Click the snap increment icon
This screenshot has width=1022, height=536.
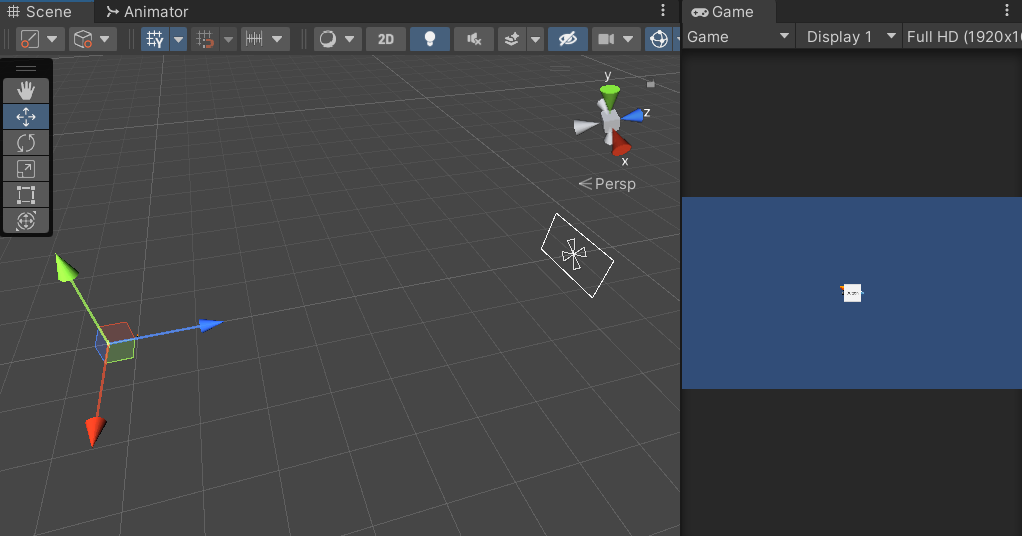coord(254,39)
